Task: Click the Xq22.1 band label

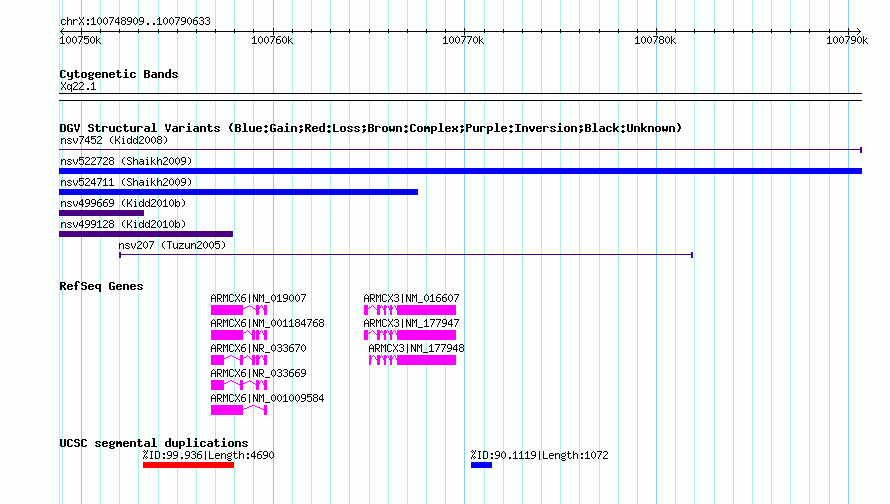Action: (78, 86)
